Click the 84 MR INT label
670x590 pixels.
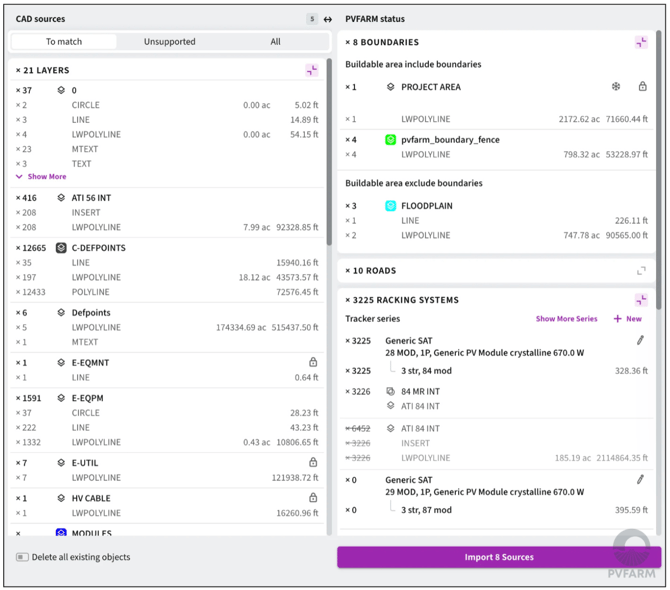420,391
